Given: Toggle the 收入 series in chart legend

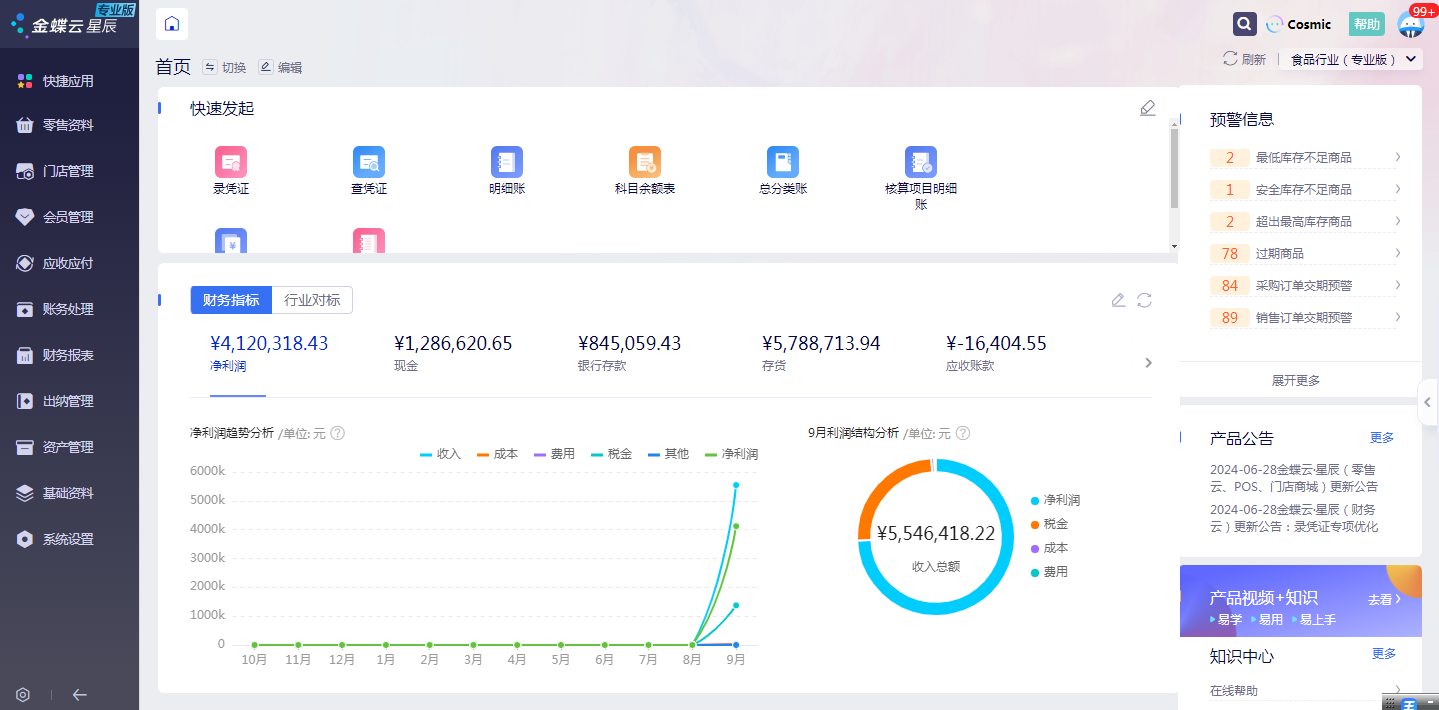Looking at the screenshot, I should [x=441, y=454].
